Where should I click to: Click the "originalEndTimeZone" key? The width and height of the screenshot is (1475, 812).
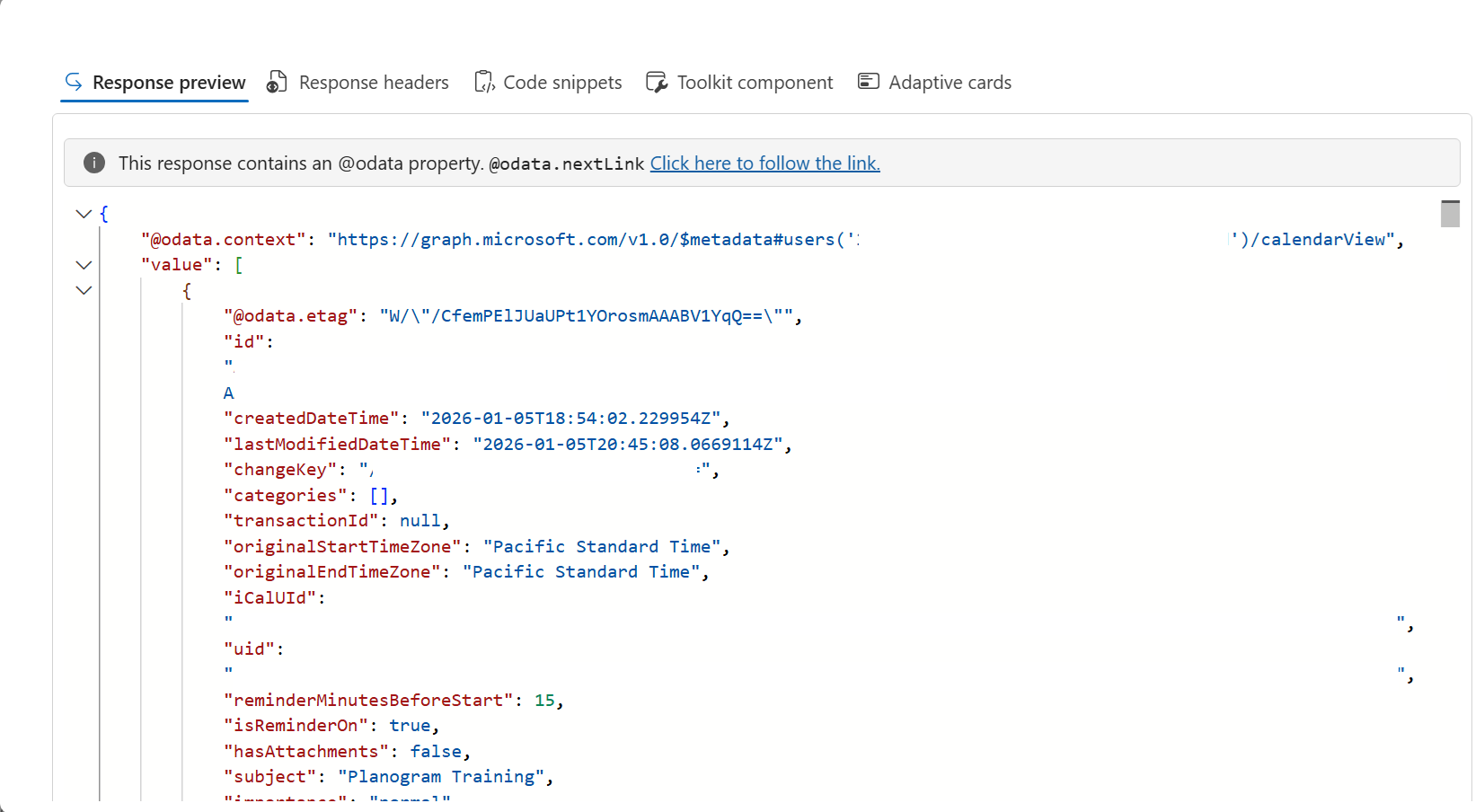click(332, 572)
